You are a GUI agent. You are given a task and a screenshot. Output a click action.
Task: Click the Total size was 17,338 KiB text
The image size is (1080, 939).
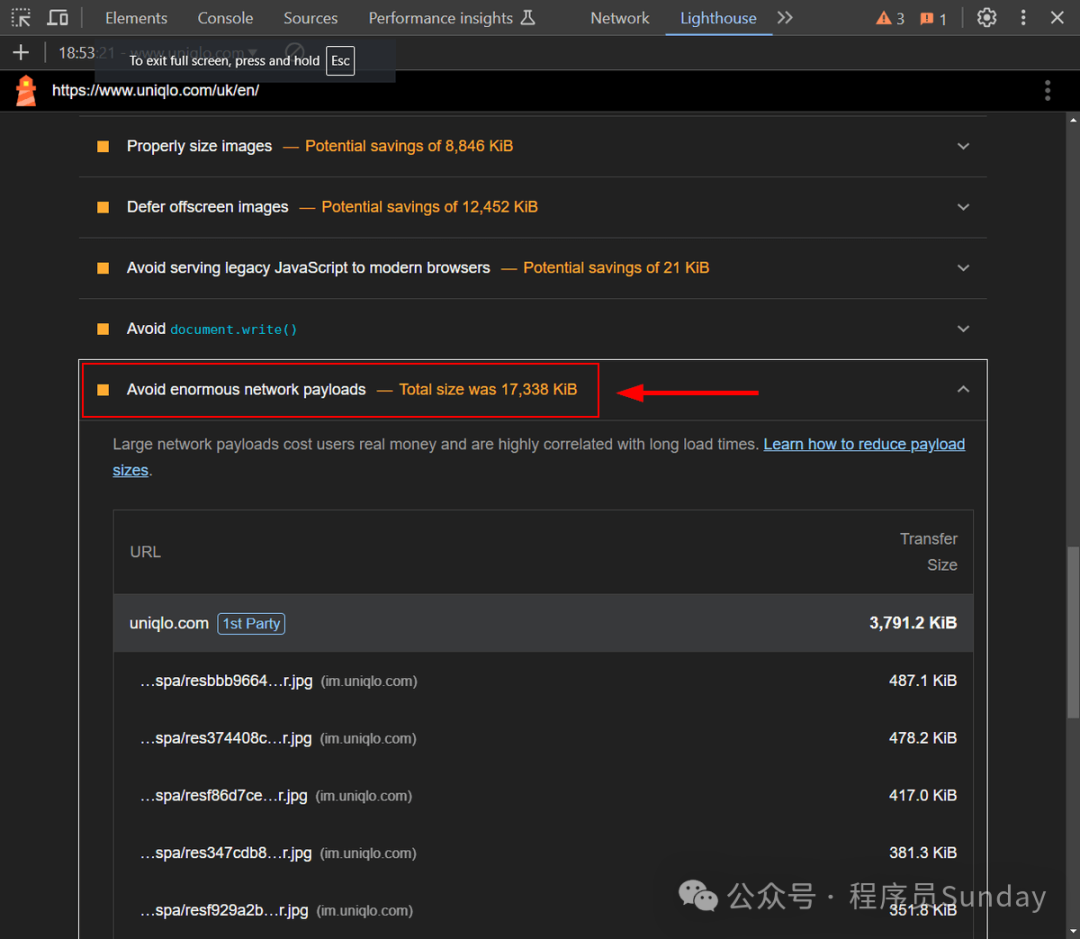pyautogui.click(x=488, y=389)
